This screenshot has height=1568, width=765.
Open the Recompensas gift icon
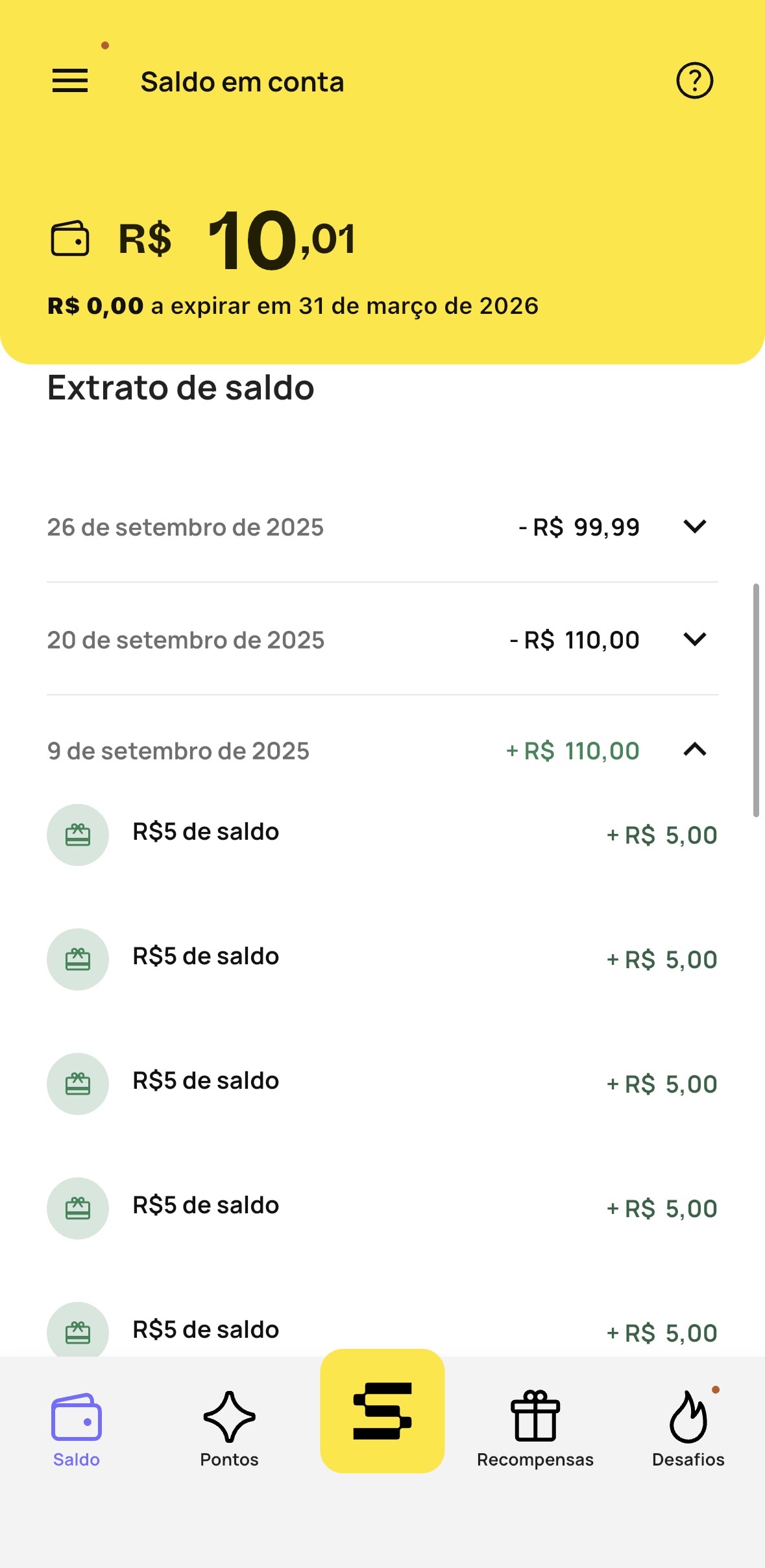coord(535,1416)
